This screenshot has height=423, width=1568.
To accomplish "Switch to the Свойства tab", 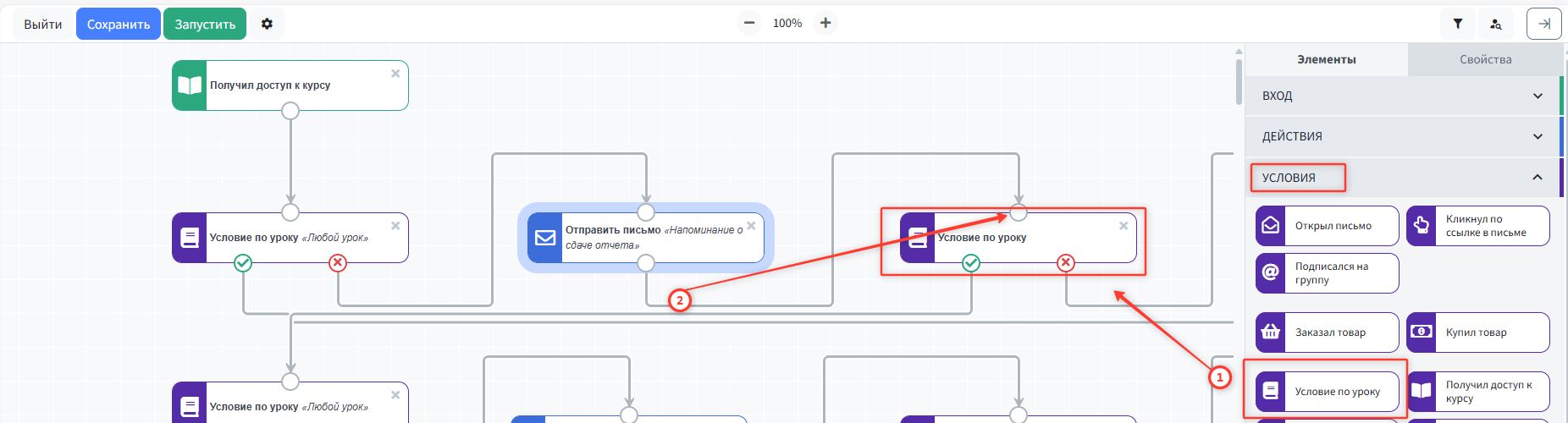I will point(1485,59).
